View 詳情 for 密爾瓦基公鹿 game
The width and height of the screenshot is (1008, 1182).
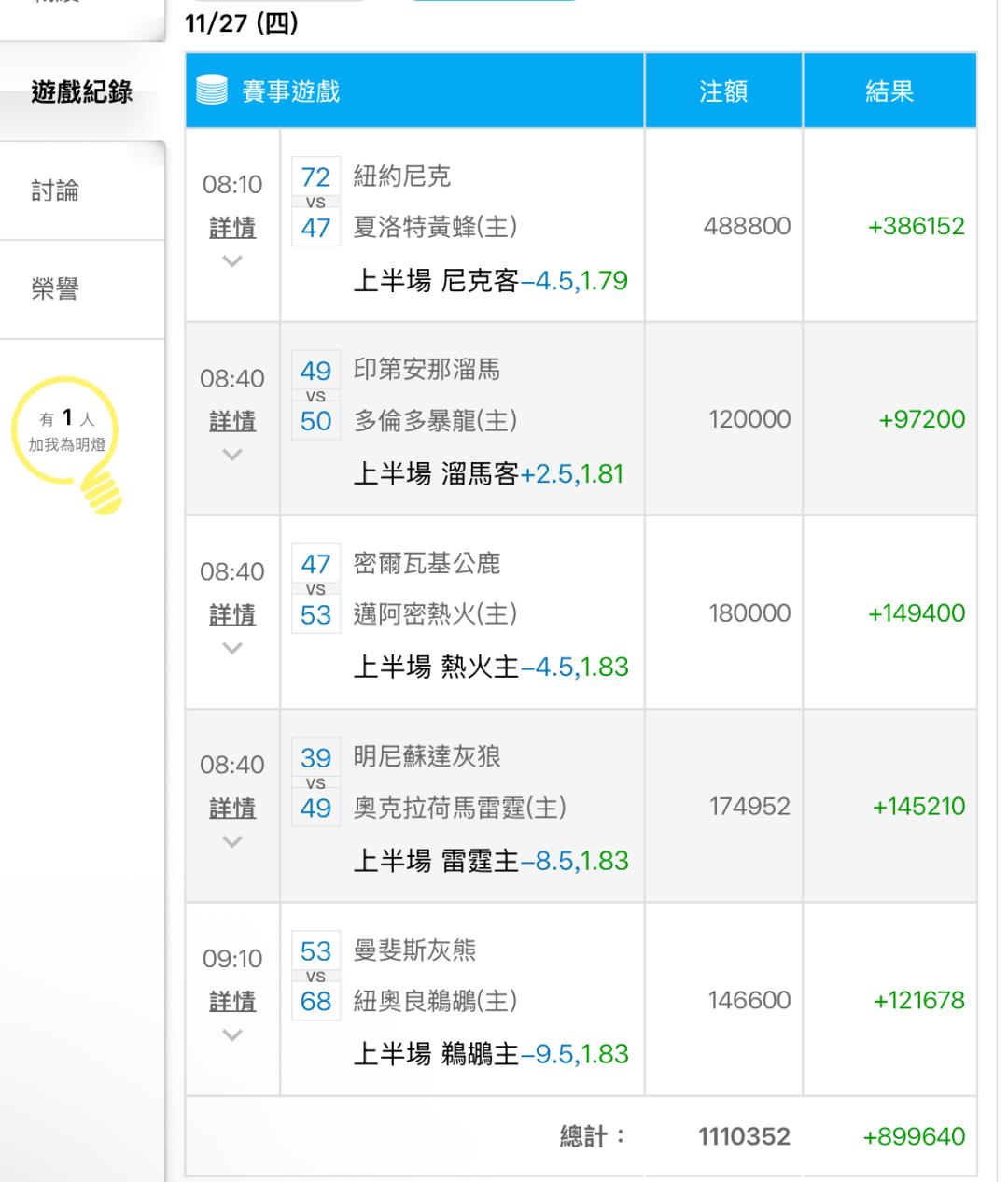232,614
